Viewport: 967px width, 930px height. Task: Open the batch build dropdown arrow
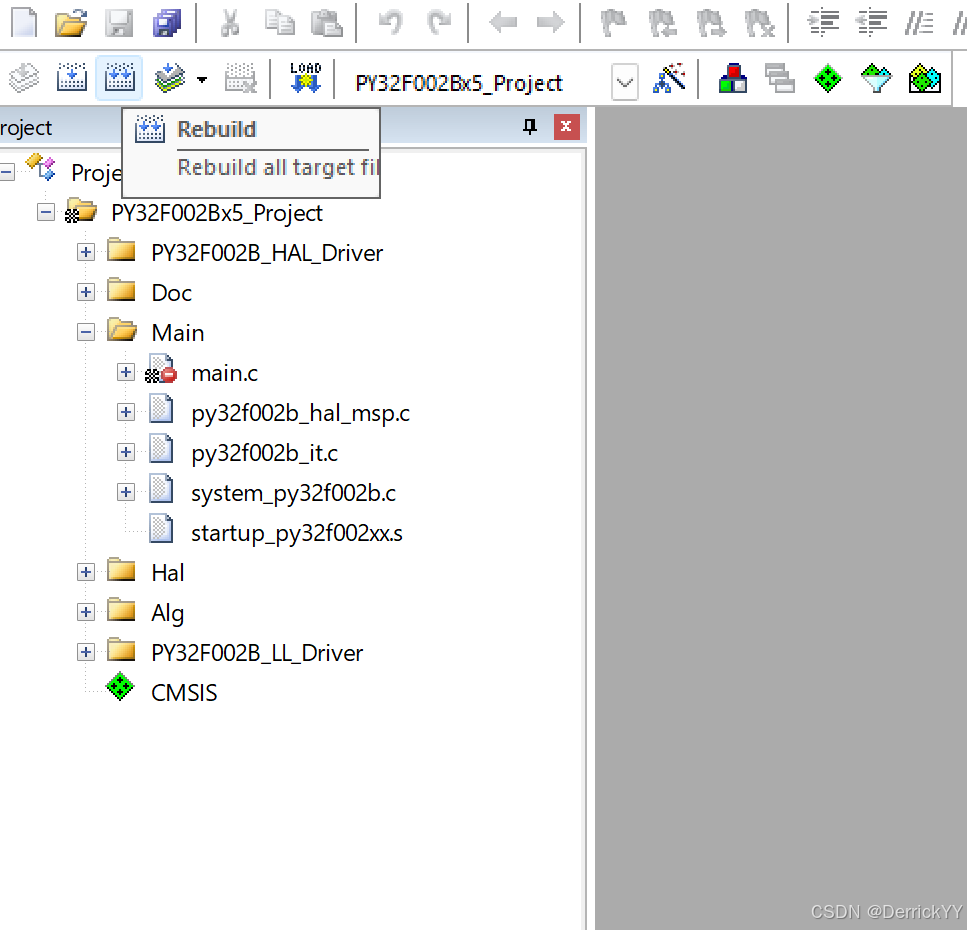tap(202, 80)
